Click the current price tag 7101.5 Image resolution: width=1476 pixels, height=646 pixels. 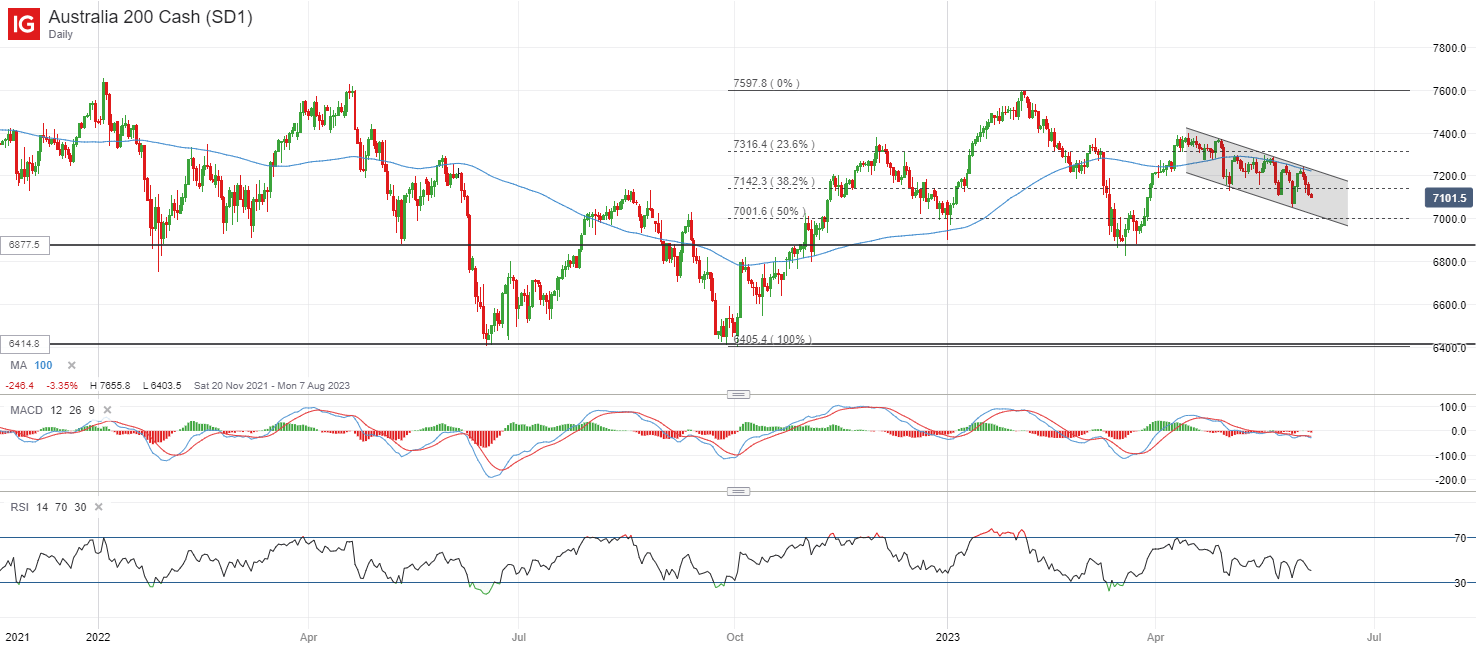pyautogui.click(x=1447, y=197)
